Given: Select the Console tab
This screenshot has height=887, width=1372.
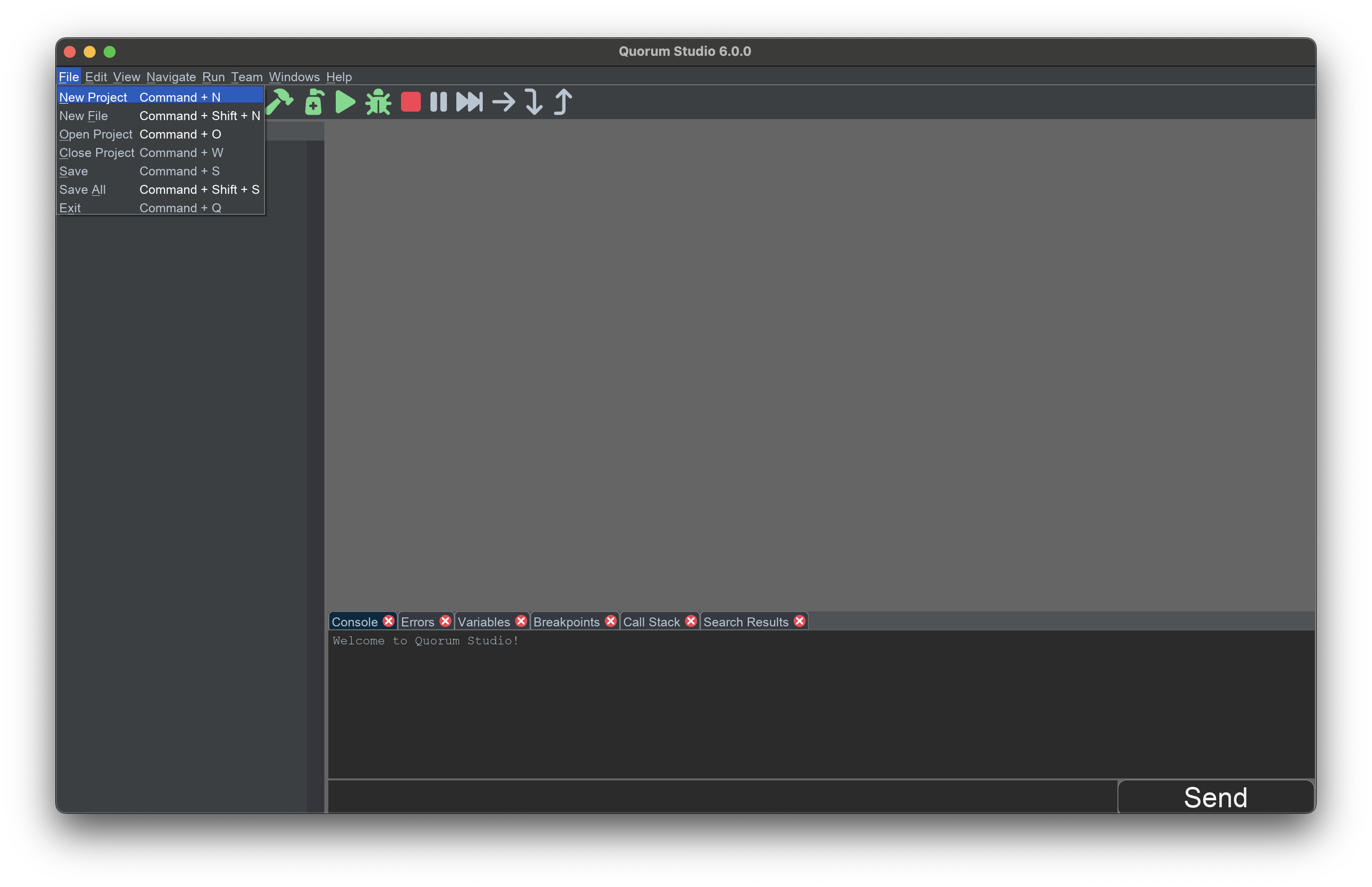Looking at the screenshot, I should point(355,622).
